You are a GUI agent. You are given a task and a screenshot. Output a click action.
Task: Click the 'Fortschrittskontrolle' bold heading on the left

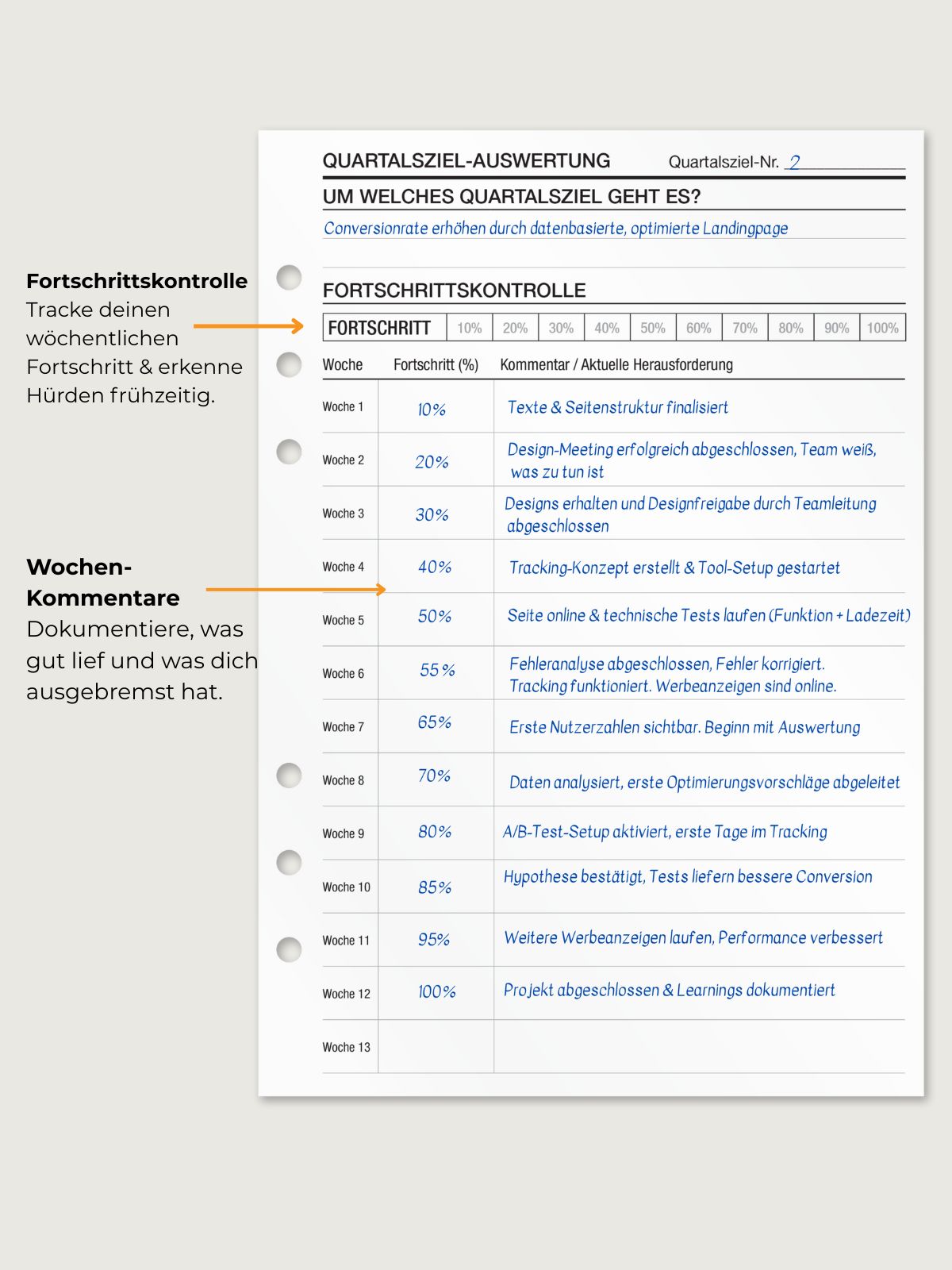136,281
